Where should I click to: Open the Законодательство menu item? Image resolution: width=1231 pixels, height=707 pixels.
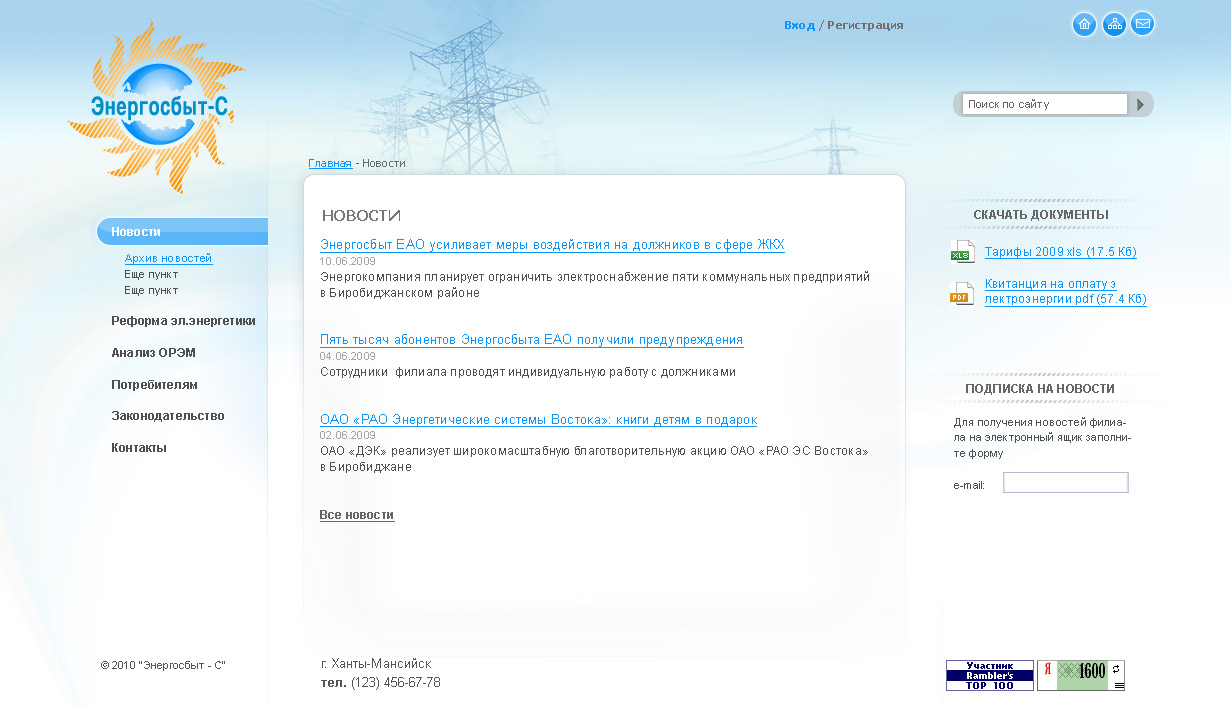pyautogui.click(x=168, y=416)
